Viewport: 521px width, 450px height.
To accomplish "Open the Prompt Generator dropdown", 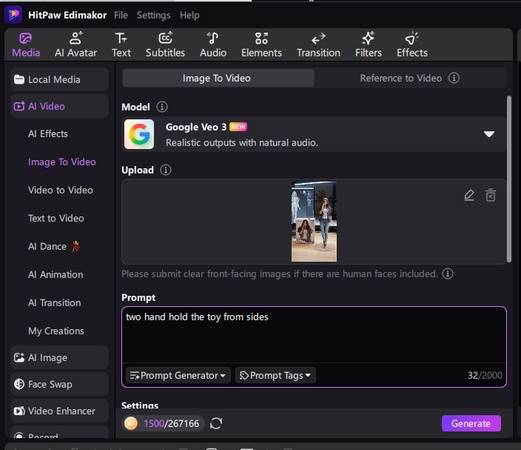I will (178, 376).
